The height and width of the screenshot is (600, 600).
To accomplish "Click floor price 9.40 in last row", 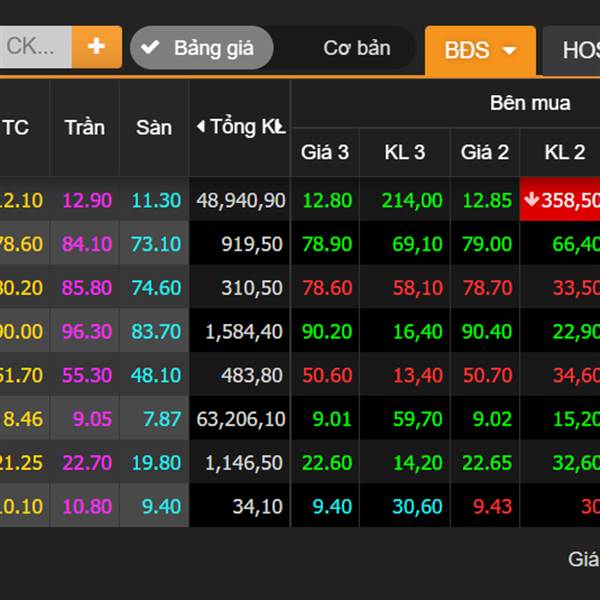I will point(161,506).
